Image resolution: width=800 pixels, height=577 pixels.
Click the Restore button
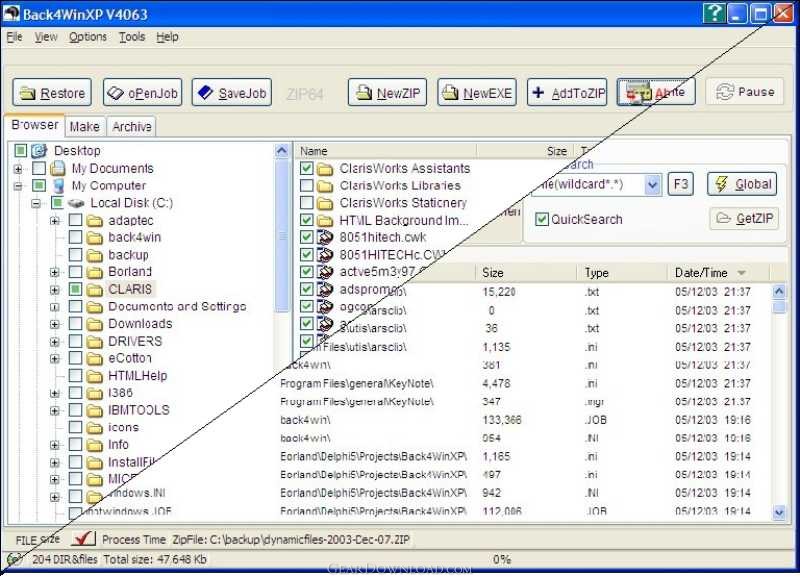click(x=52, y=92)
